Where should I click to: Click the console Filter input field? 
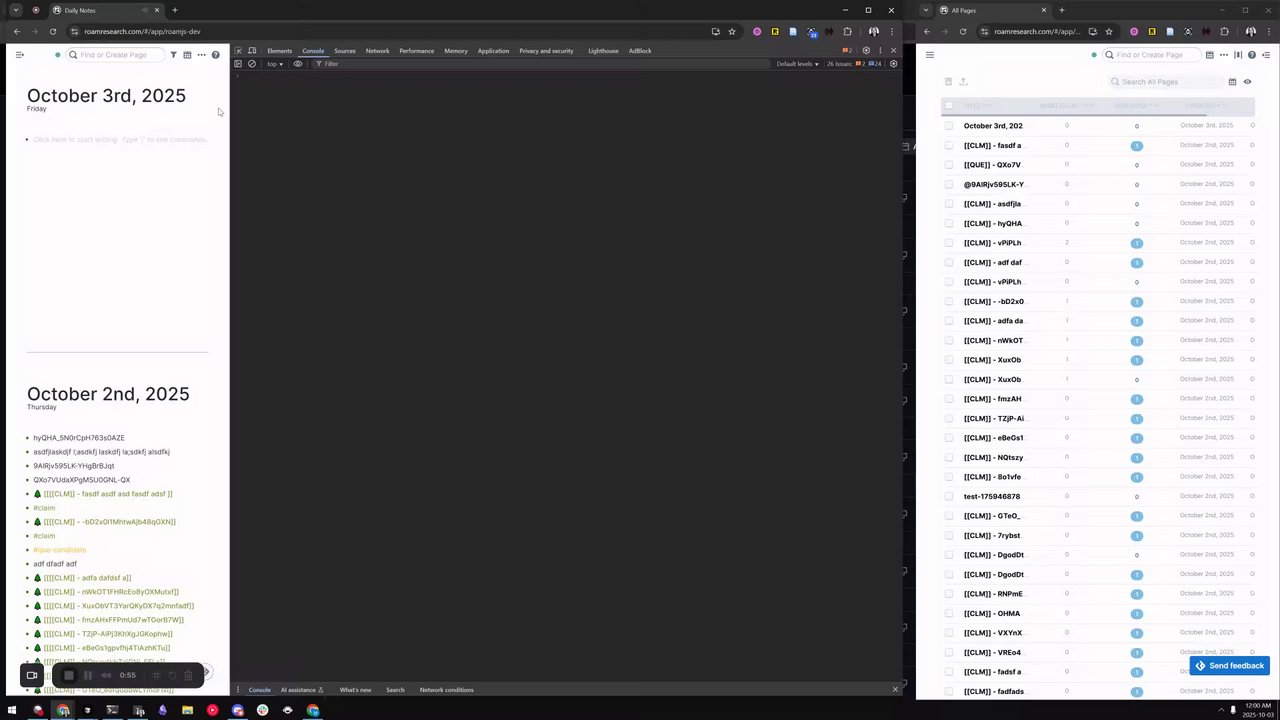[x=540, y=64]
